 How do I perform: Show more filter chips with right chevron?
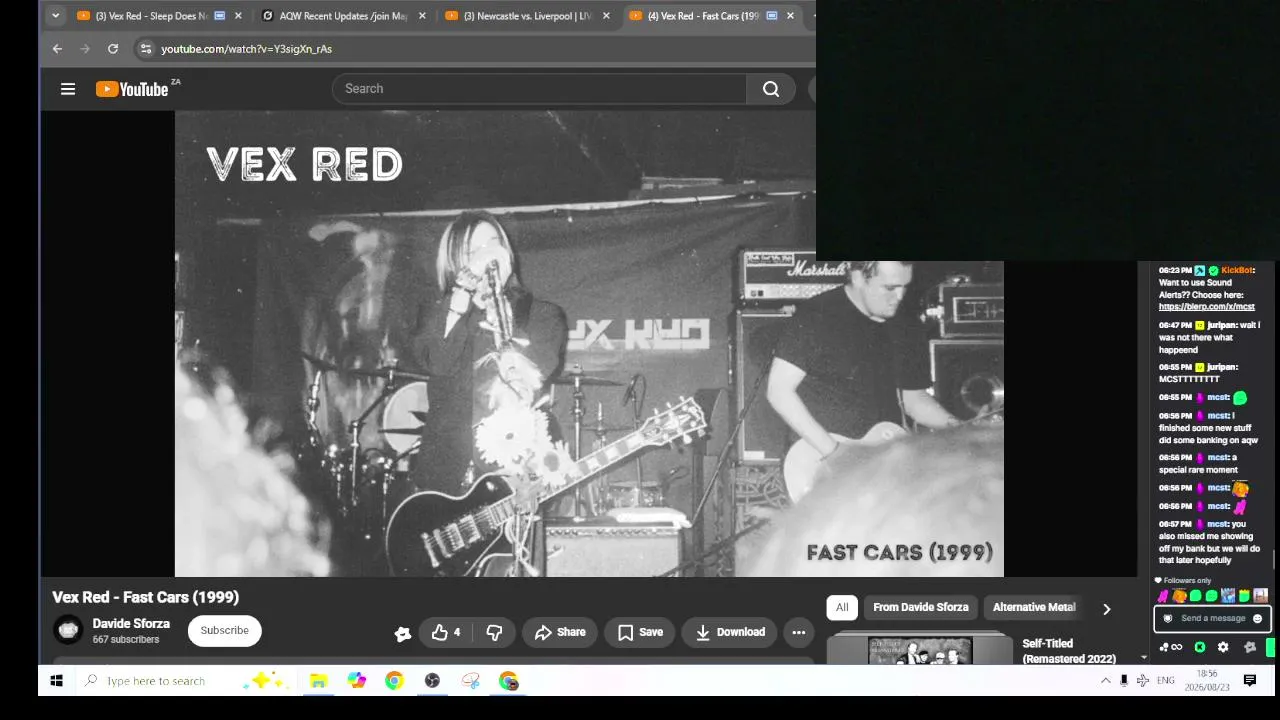(x=1106, y=608)
